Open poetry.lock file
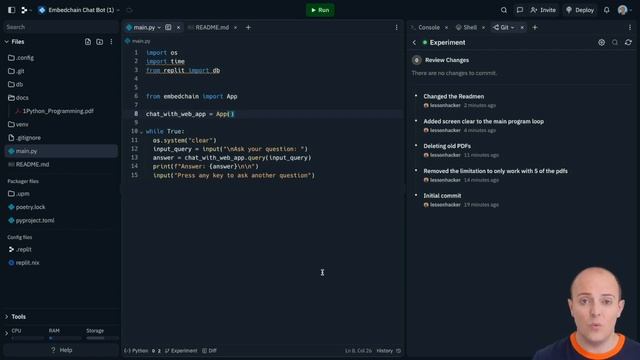 tap(61, 207)
